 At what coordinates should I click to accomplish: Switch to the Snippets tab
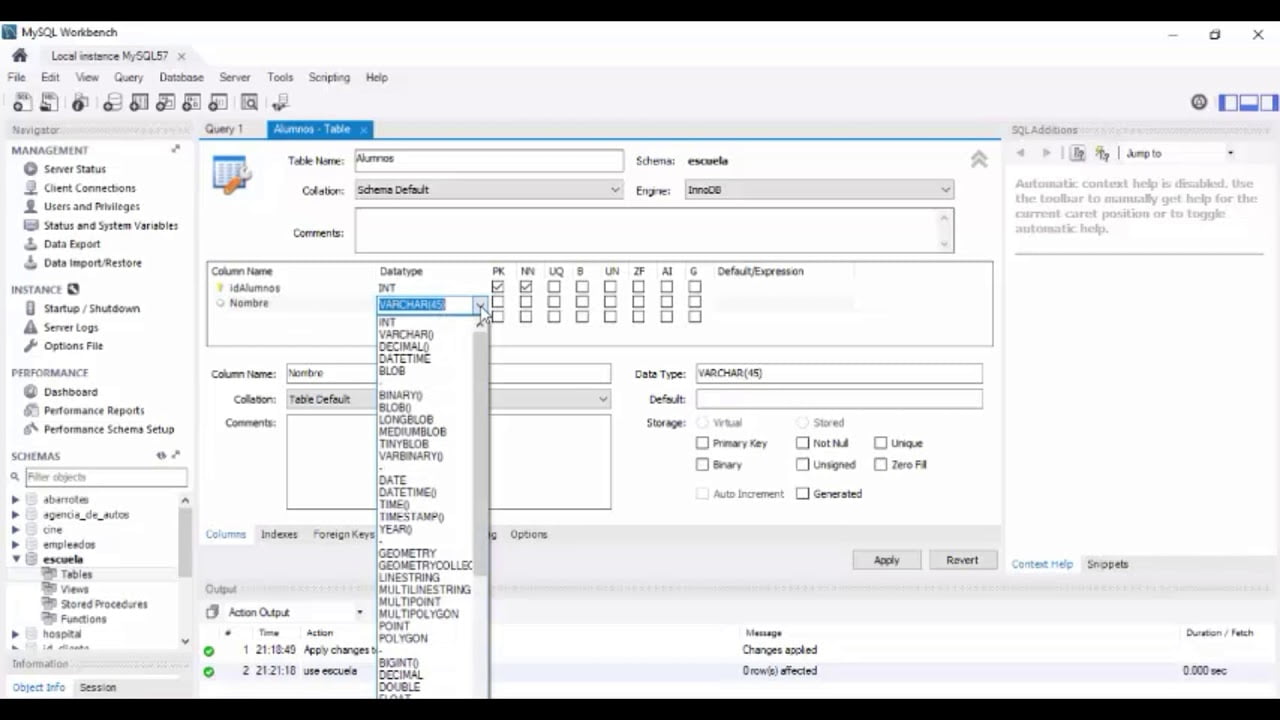1107,564
